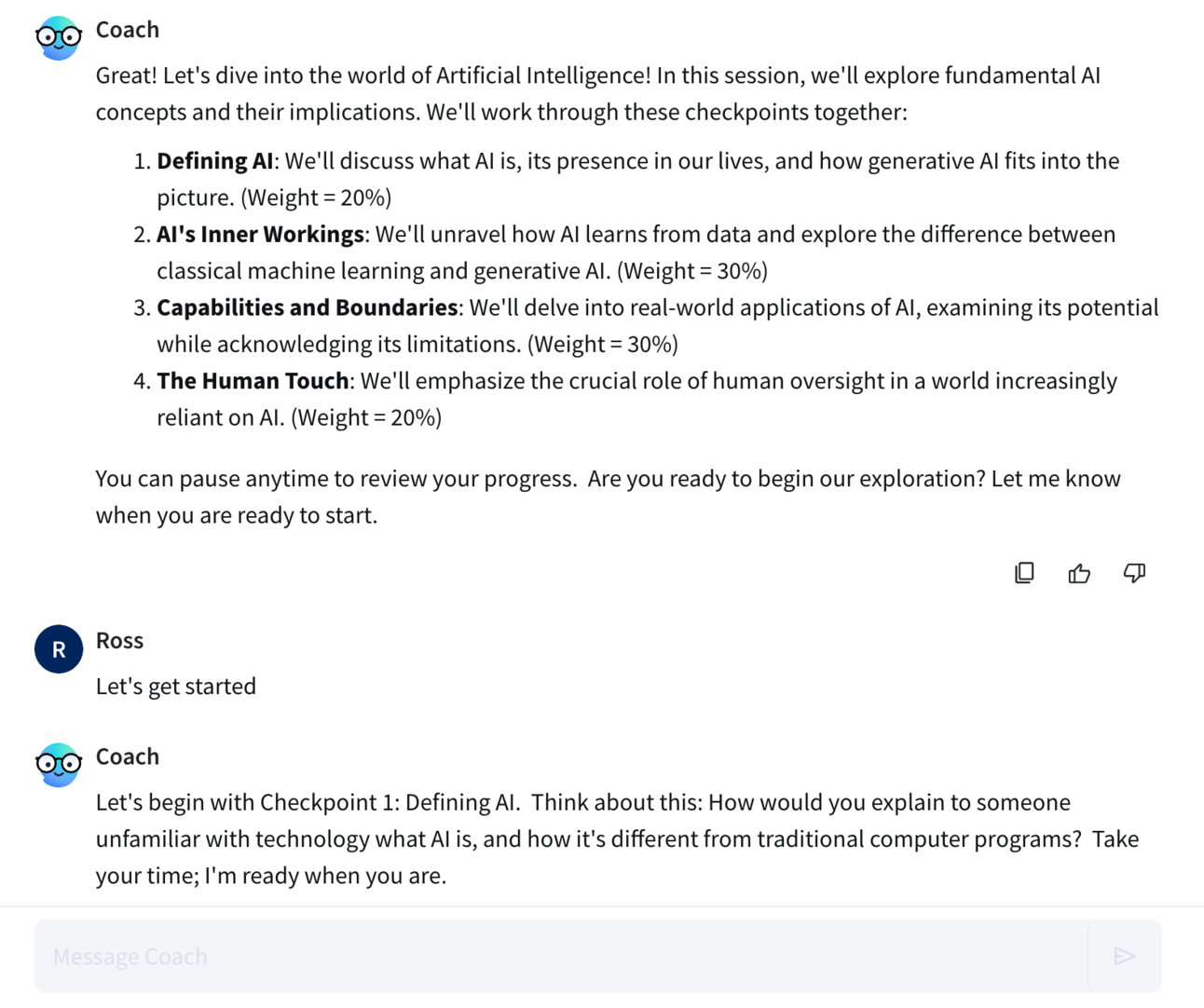Image resolution: width=1204 pixels, height=1008 pixels.
Task: Select the "Capabilities and Boundaries" checkpoint title
Action: [x=307, y=307]
